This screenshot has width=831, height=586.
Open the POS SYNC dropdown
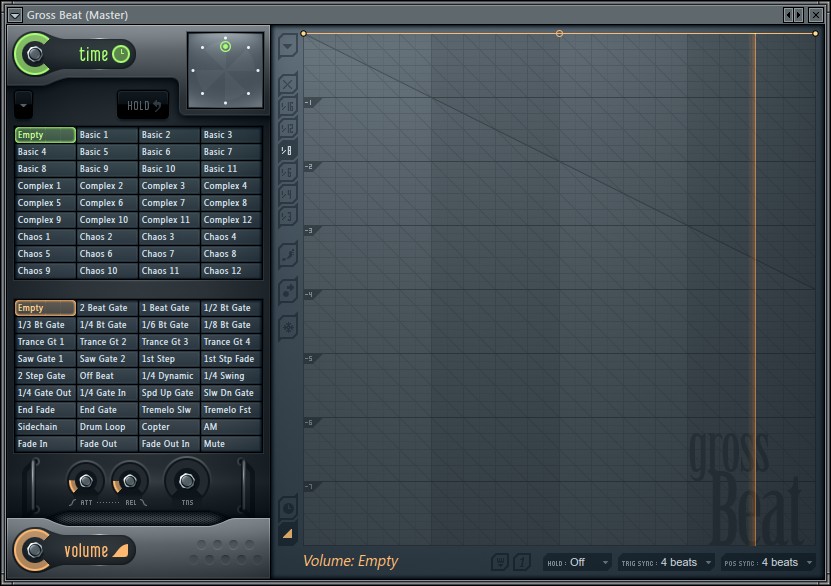tap(768, 562)
